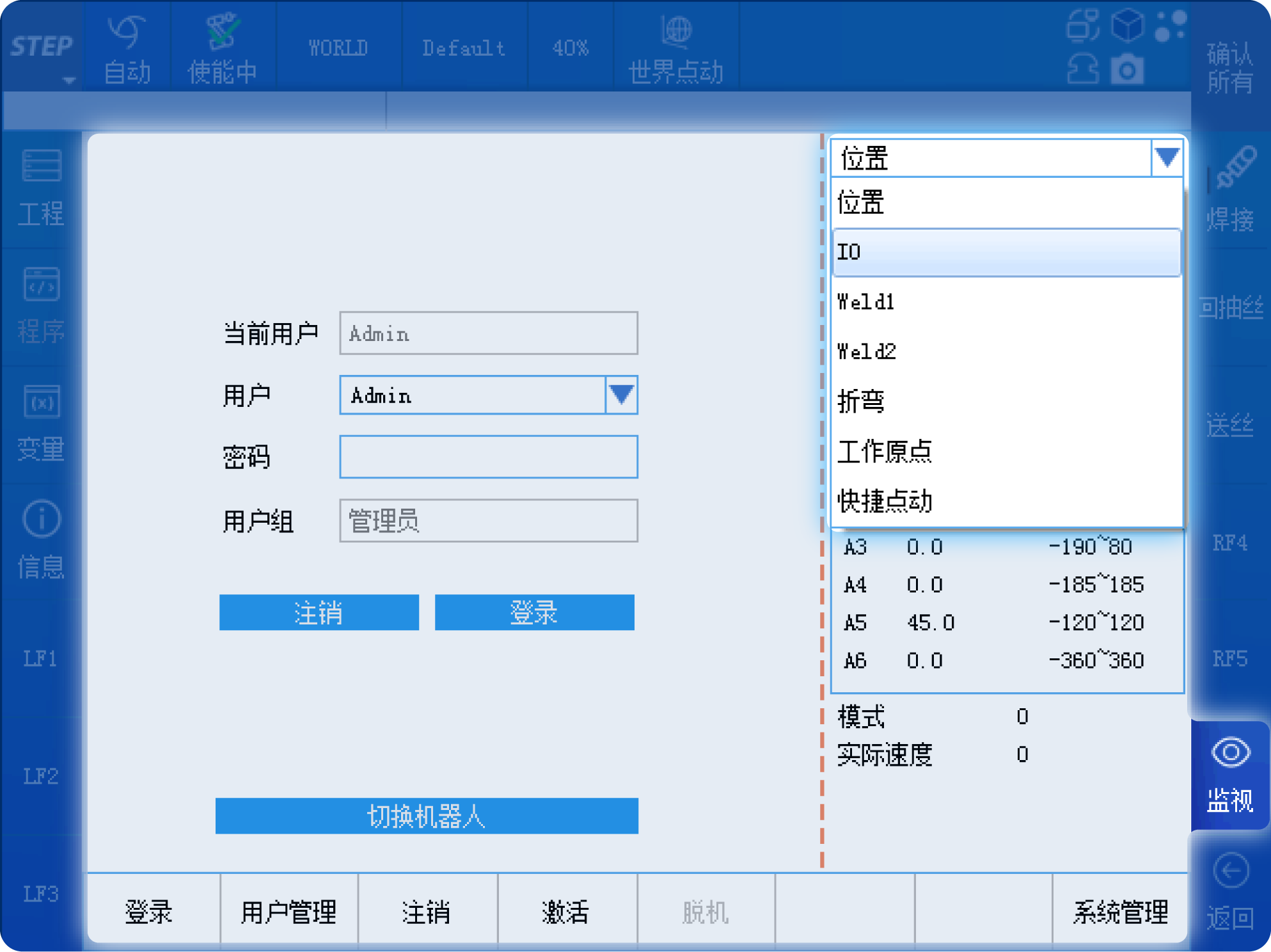Select the A5 45.0 axis row
This screenshot has height=952, width=1271.
click(1007, 622)
